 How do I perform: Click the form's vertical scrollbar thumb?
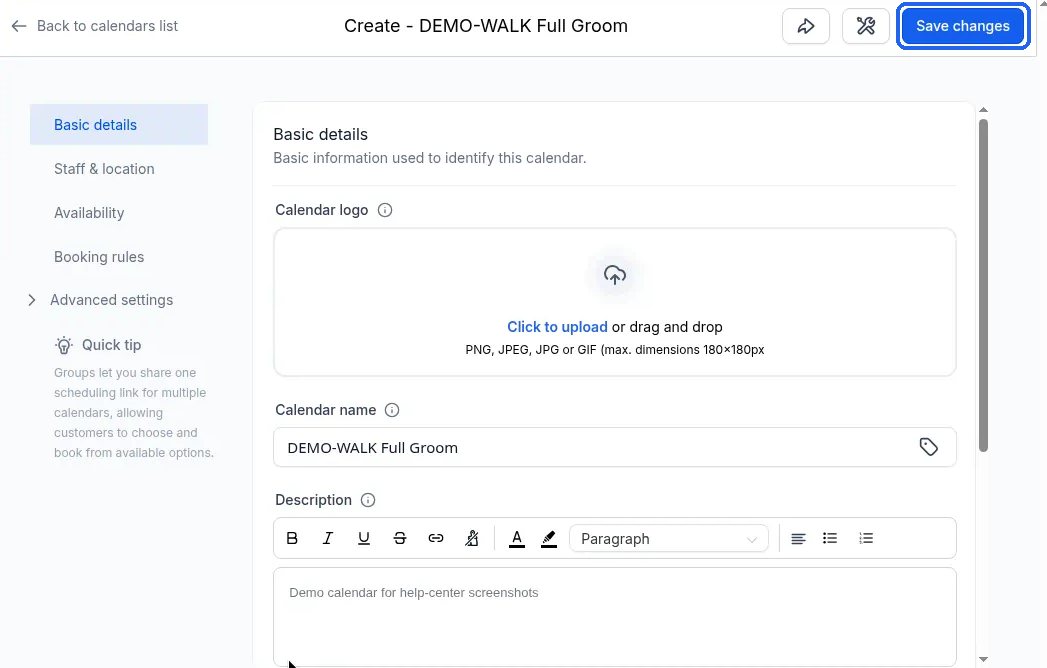pos(983,286)
